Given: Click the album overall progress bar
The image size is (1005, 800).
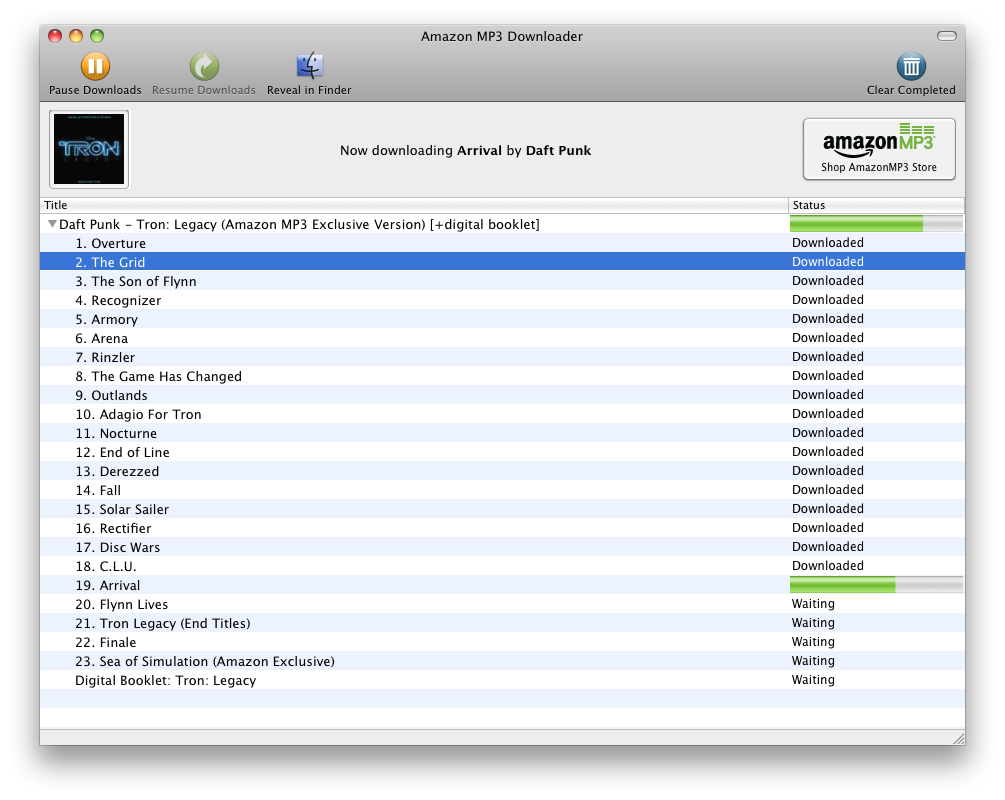Looking at the screenshot, I should tap(876, 224).
